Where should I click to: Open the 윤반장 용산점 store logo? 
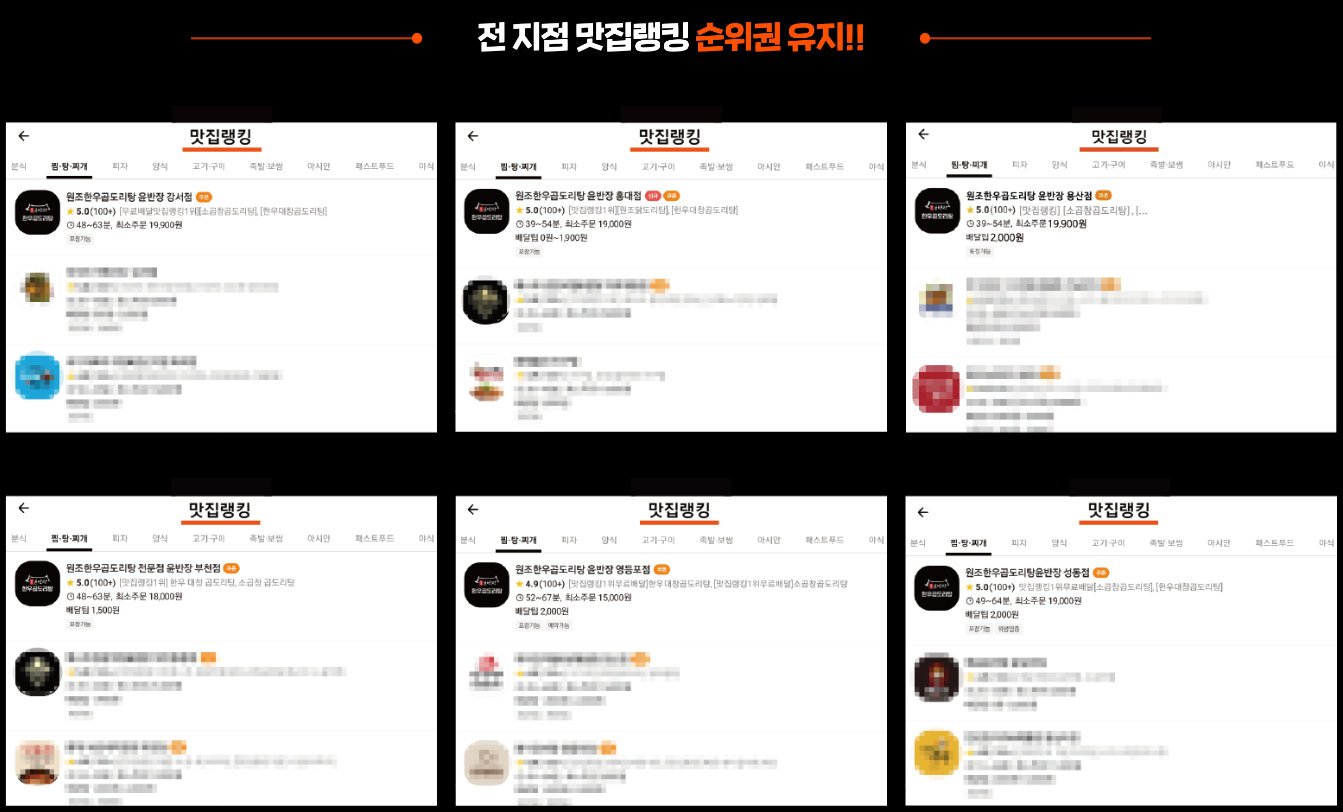click(938, 211)
